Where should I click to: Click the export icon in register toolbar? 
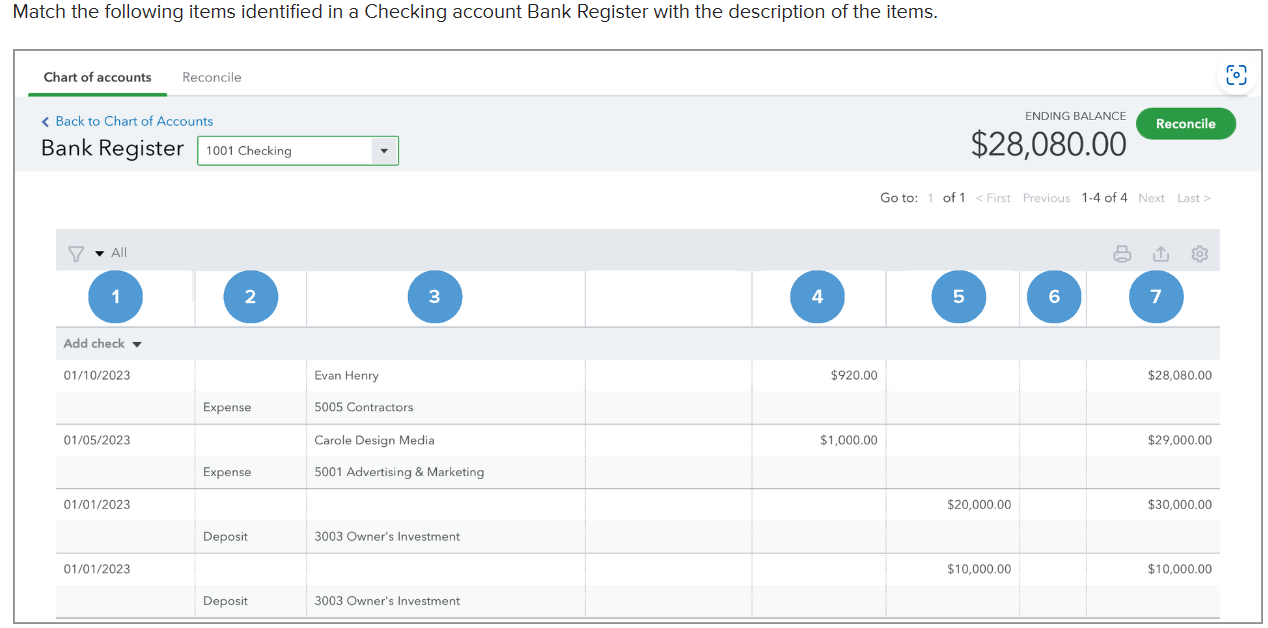tap(1162, 254)
